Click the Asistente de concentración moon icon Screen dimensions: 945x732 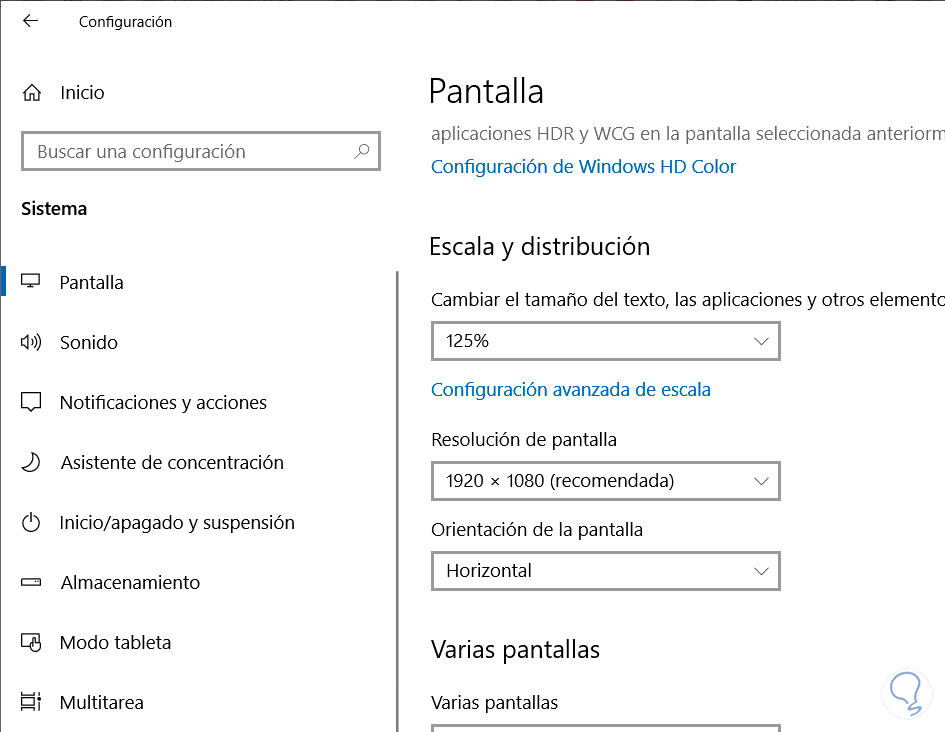pyautogui.click(x=31, y=462)
